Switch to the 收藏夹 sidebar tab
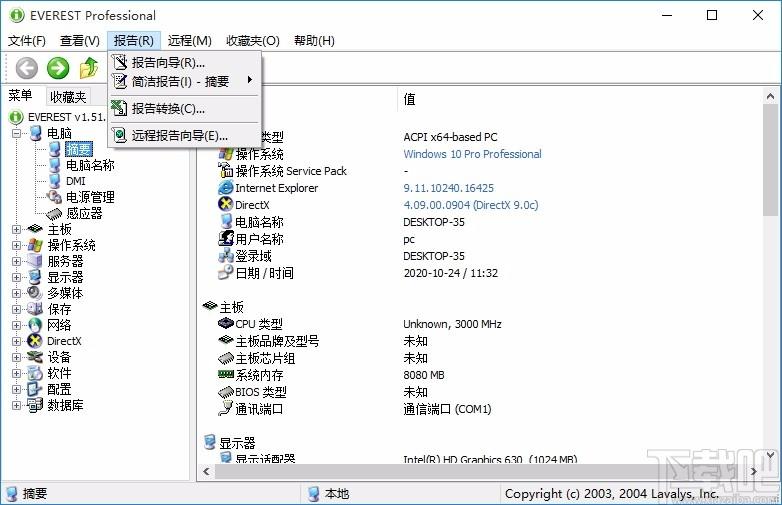Image resolution: width=782 pixels, height=505 pixels. 68,97
